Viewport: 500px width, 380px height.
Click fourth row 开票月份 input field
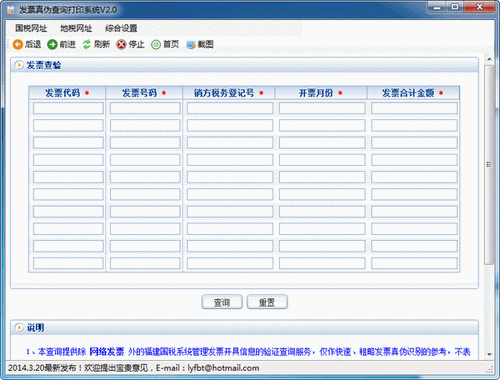click(x=322, y=160)
